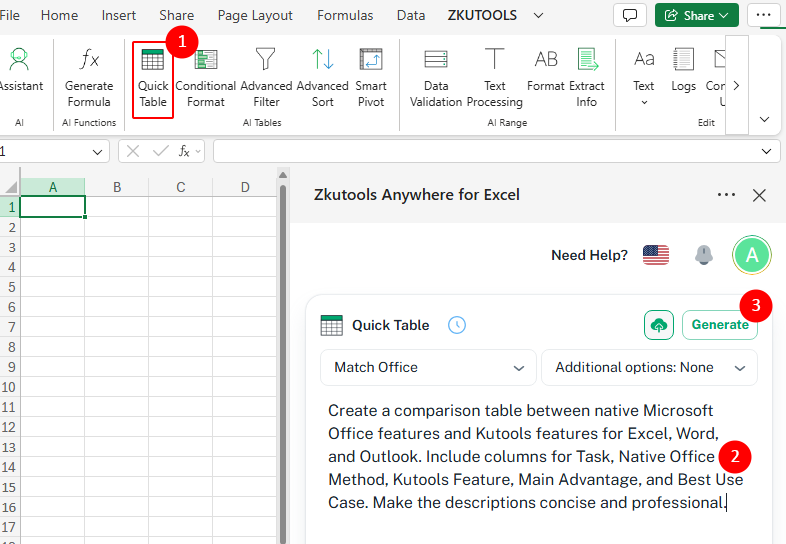
Task: Open Quick Table history clock icon
Action: pos(457,325)
